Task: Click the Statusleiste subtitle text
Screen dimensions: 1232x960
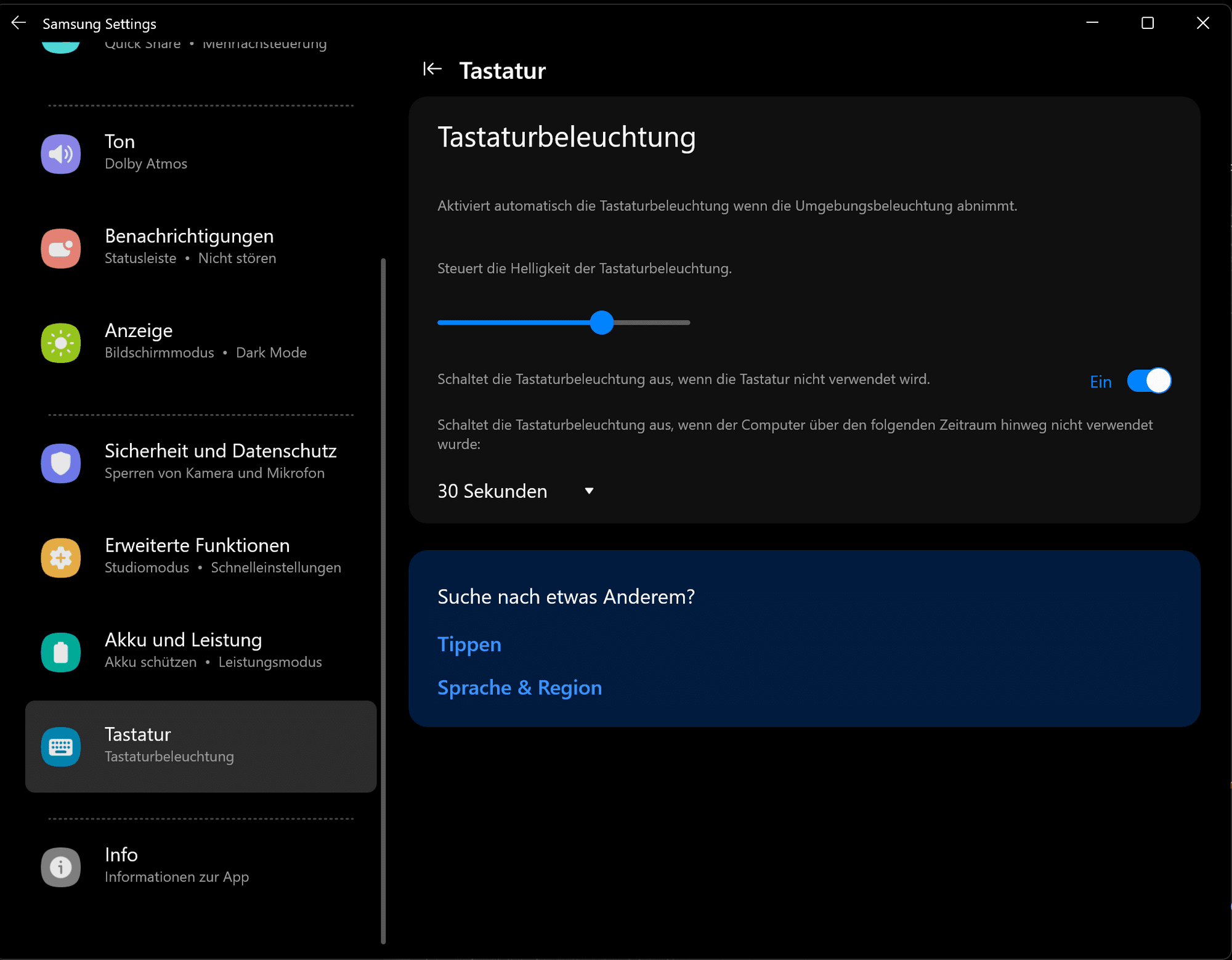Action: click(x=140, y=259)
